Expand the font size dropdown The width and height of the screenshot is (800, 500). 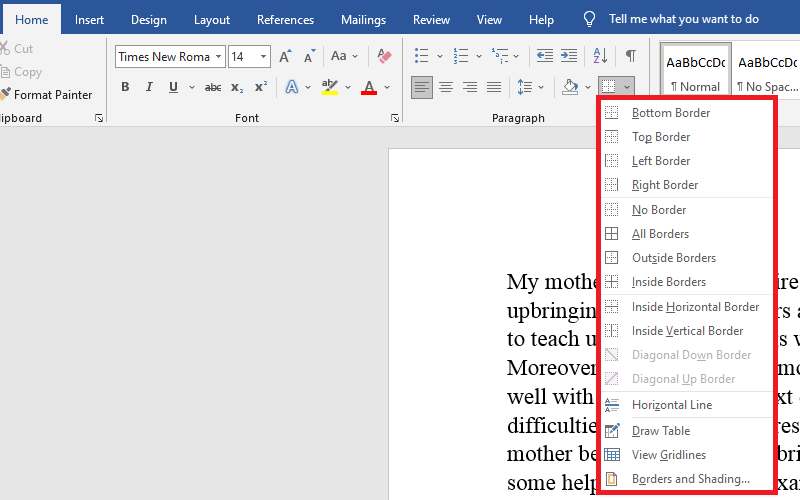[x=263, y=57]
